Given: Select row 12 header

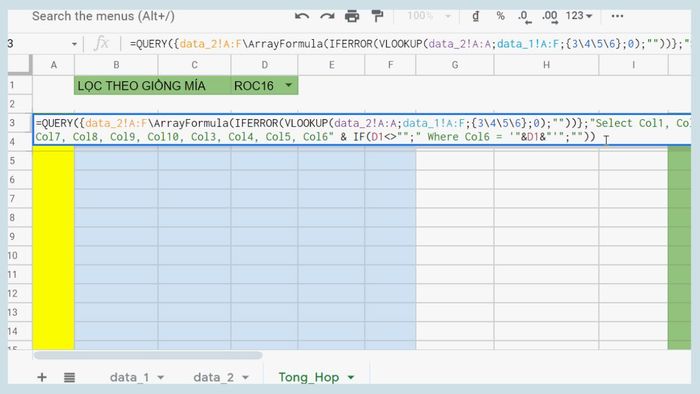Looking at the screenshot, I should 20,293.
